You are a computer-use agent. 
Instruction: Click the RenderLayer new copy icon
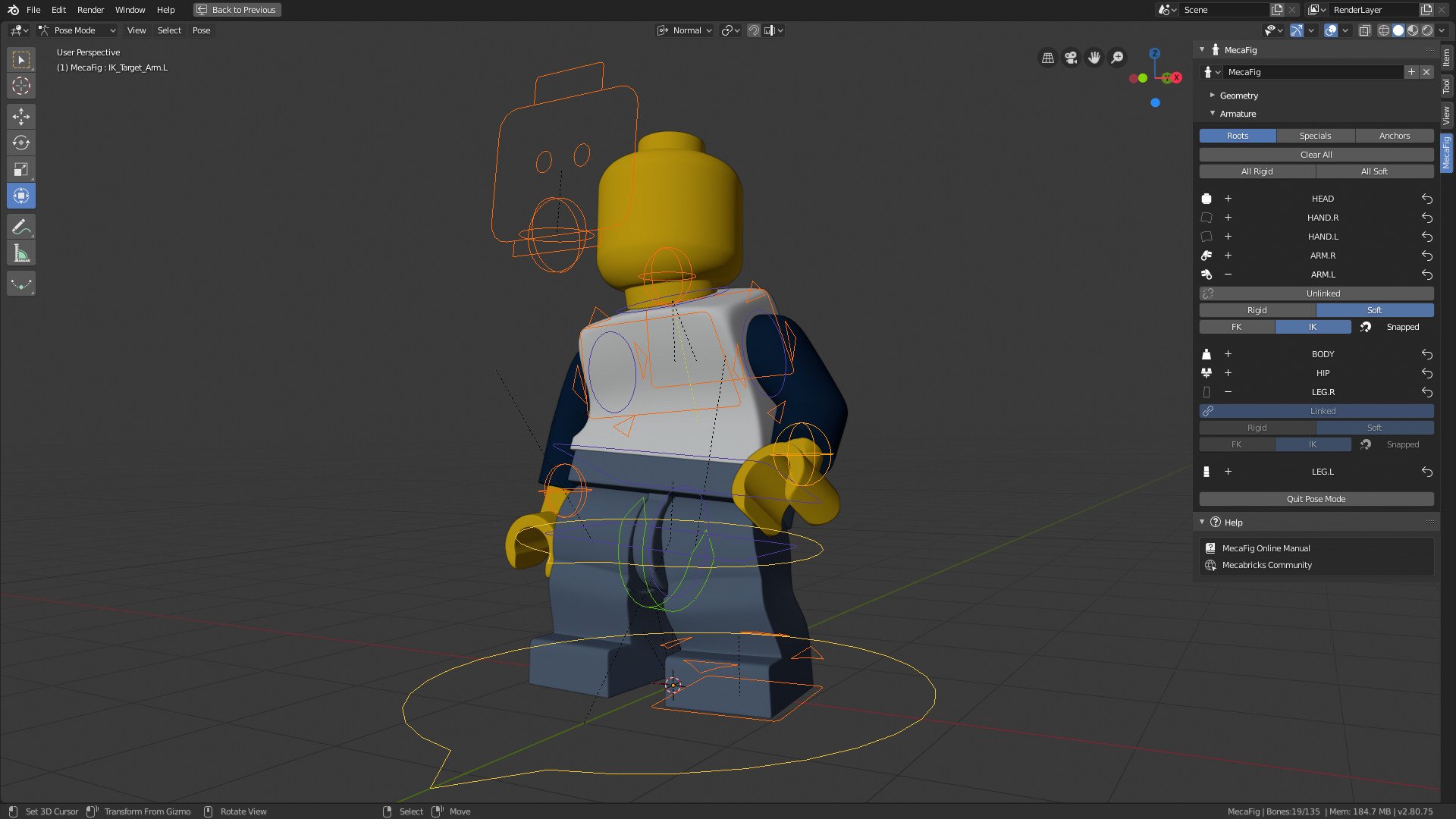[1426, 10]
